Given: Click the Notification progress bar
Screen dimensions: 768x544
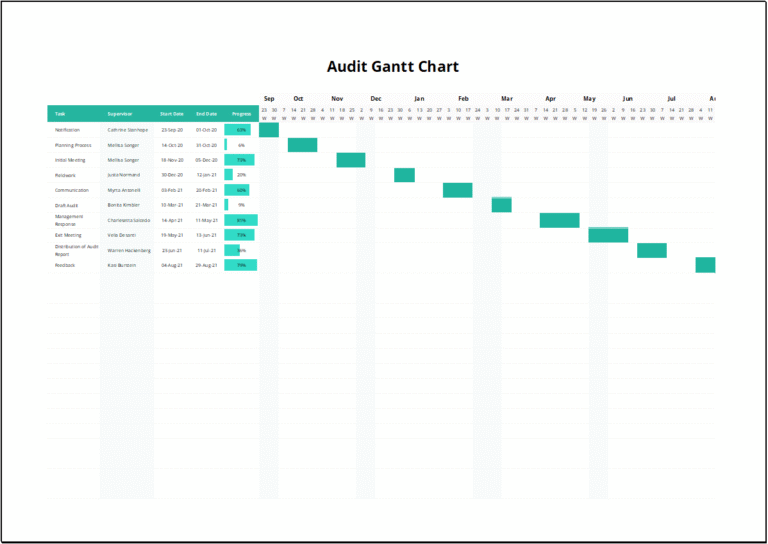Looking at the screenshot, I should tap(238, 130).
